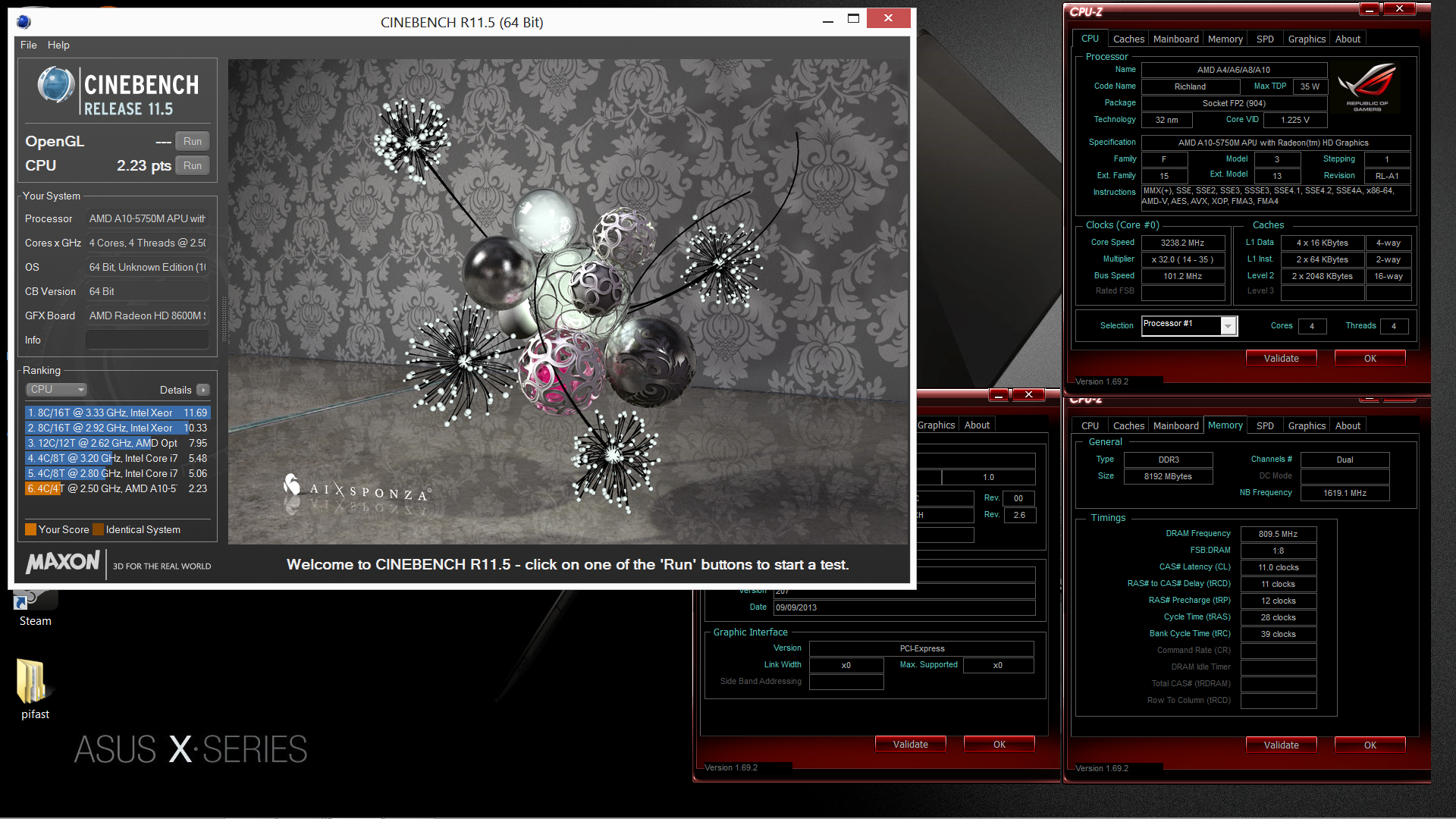1456x819 pixels.
Task: Run the CPU benchmark
Action: (193, 165)
